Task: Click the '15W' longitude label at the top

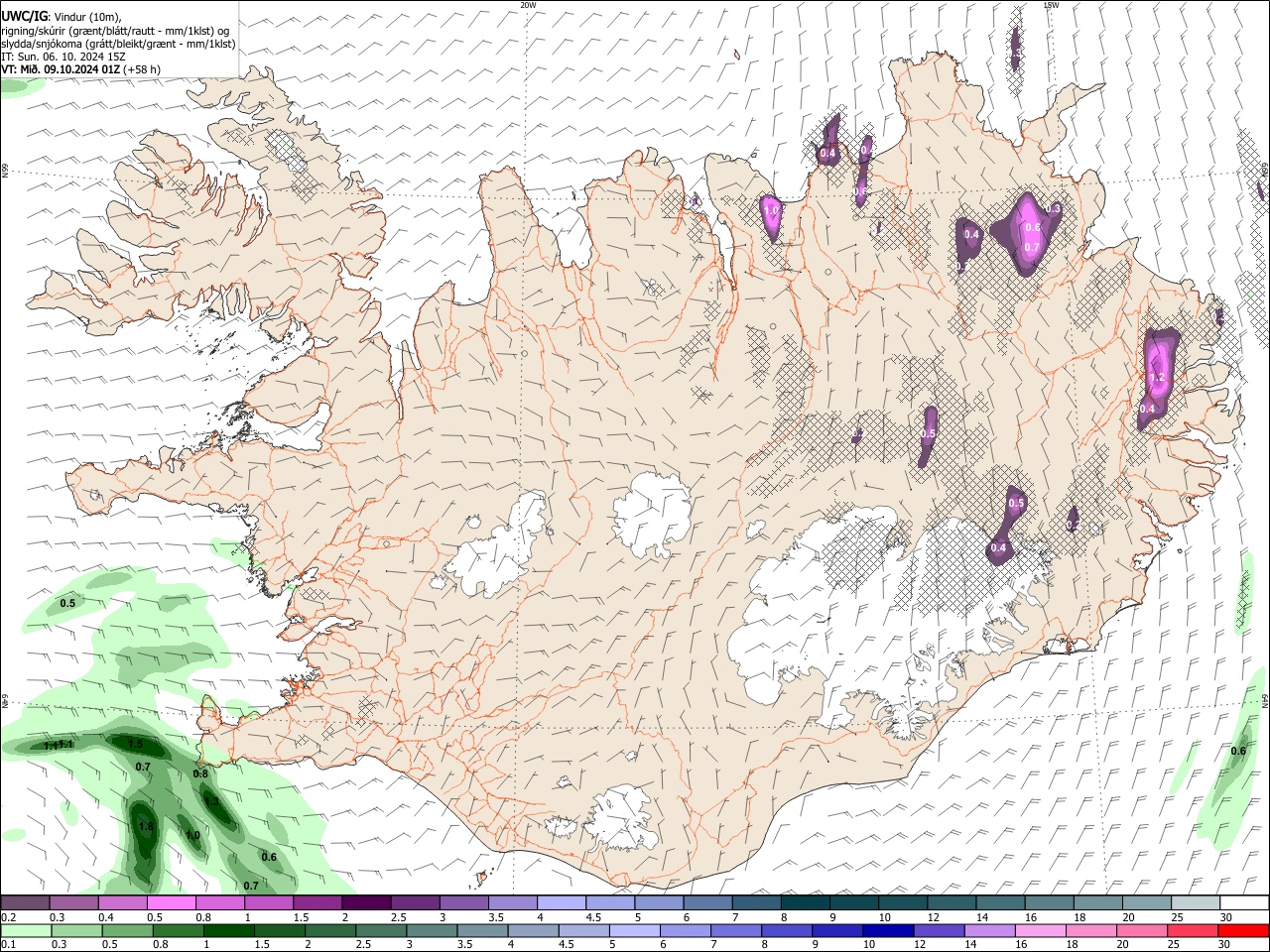Action: tap(1051, 5)
